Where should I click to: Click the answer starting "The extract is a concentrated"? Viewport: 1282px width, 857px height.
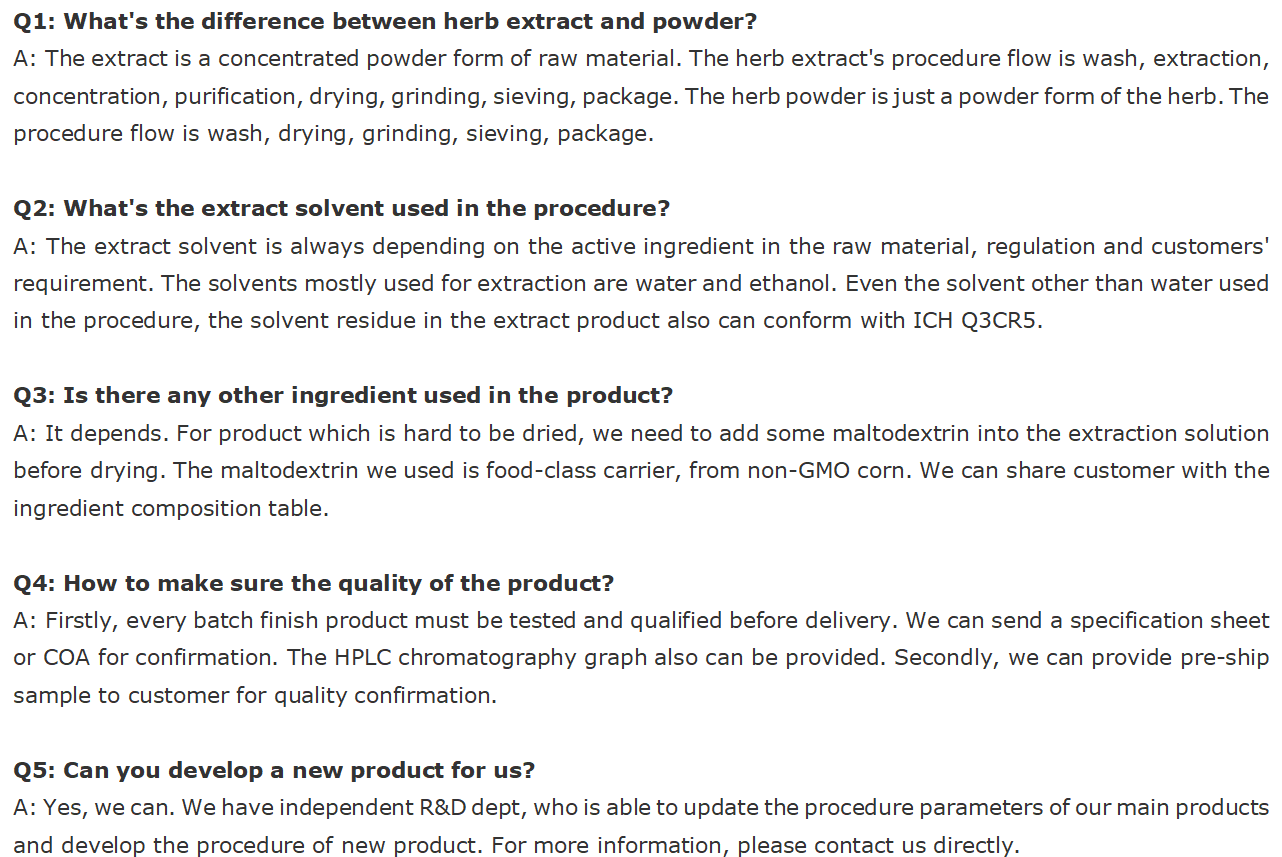coord(640,96)
